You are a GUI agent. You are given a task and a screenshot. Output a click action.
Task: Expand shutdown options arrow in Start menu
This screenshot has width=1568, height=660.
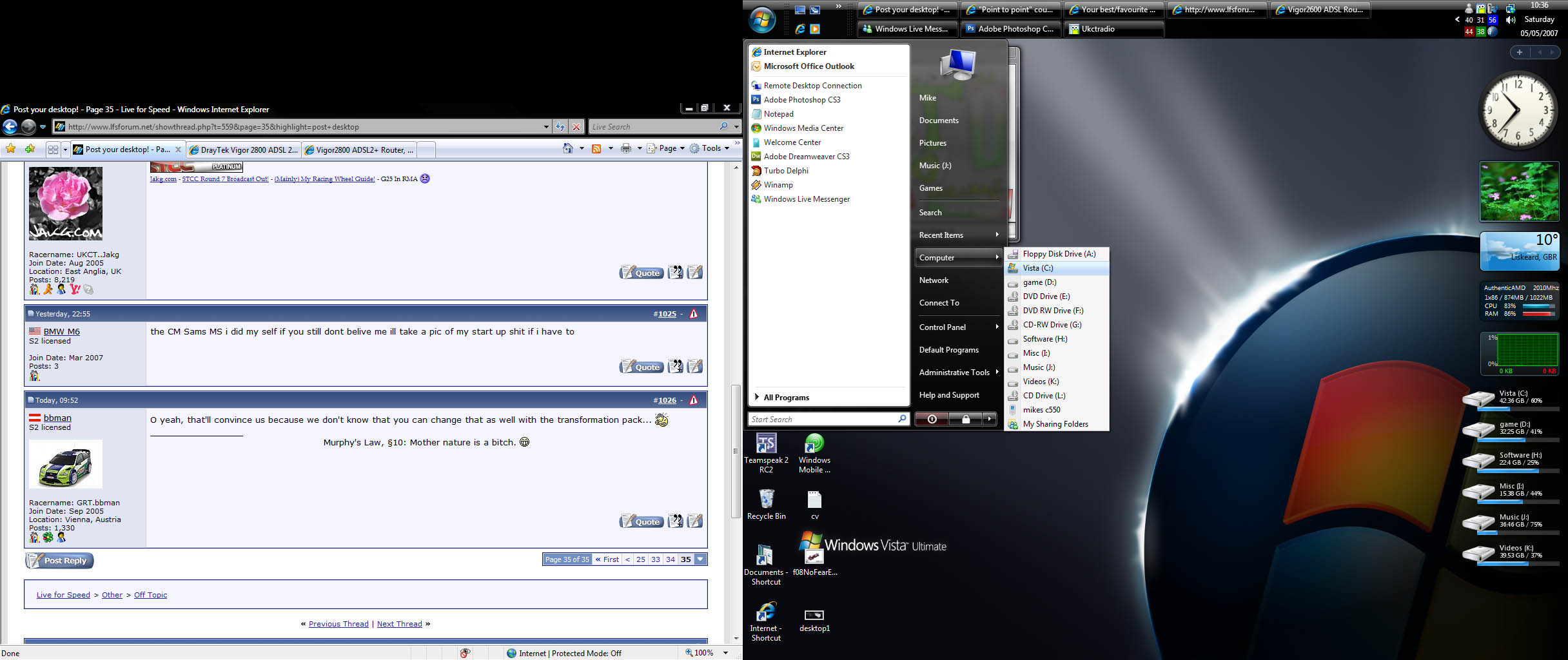point(989,419)
